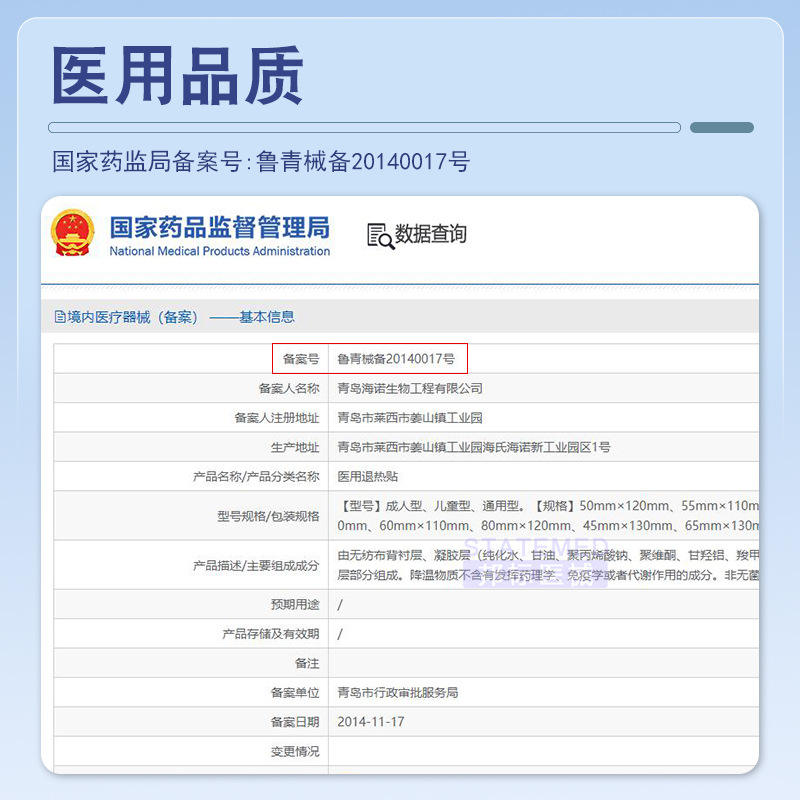Click the filing date 2014-11-17
The image size is (800, 800).
(x=371, y=722)
